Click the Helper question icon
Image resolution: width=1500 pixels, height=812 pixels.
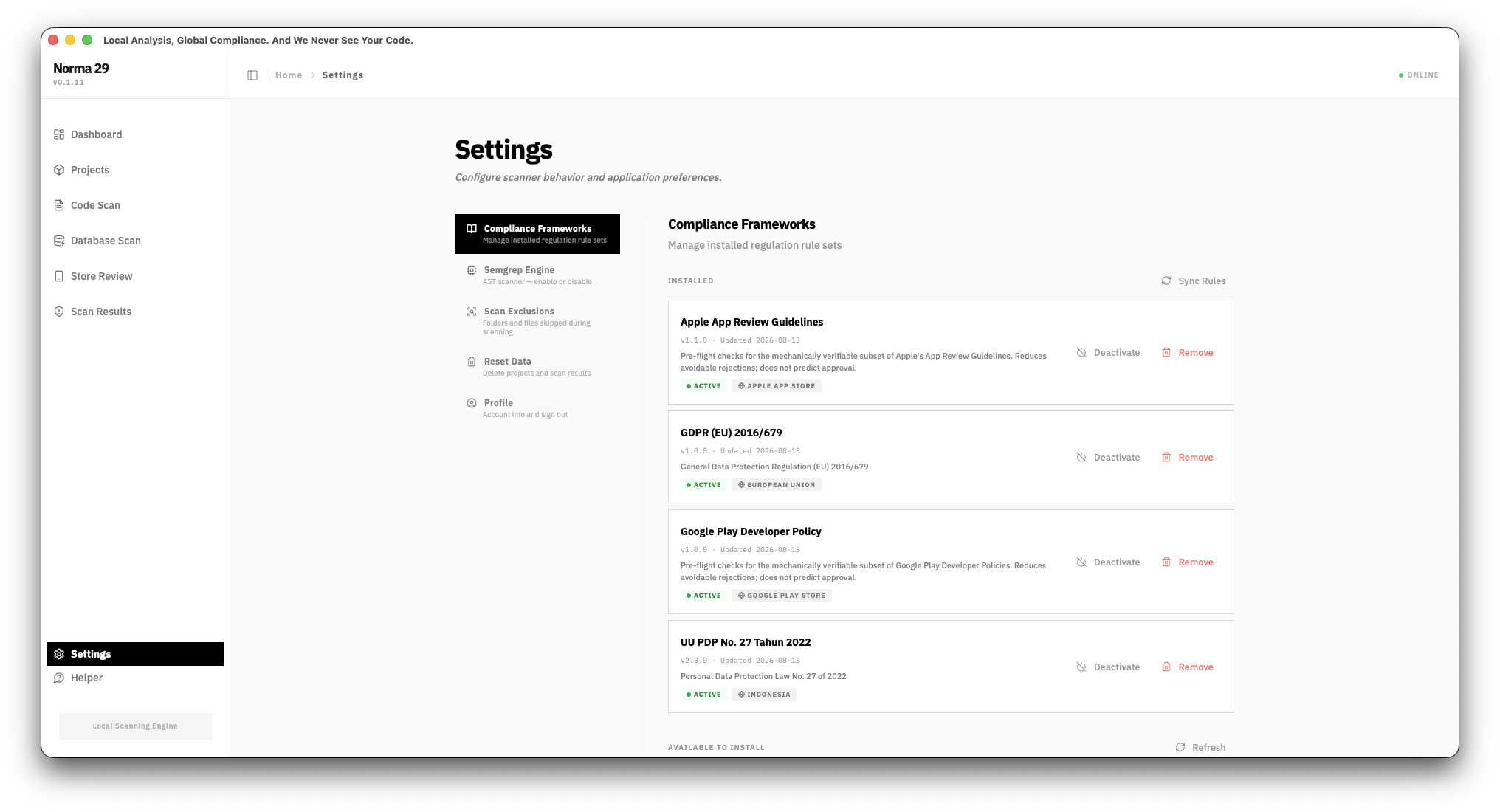(59, 678)
